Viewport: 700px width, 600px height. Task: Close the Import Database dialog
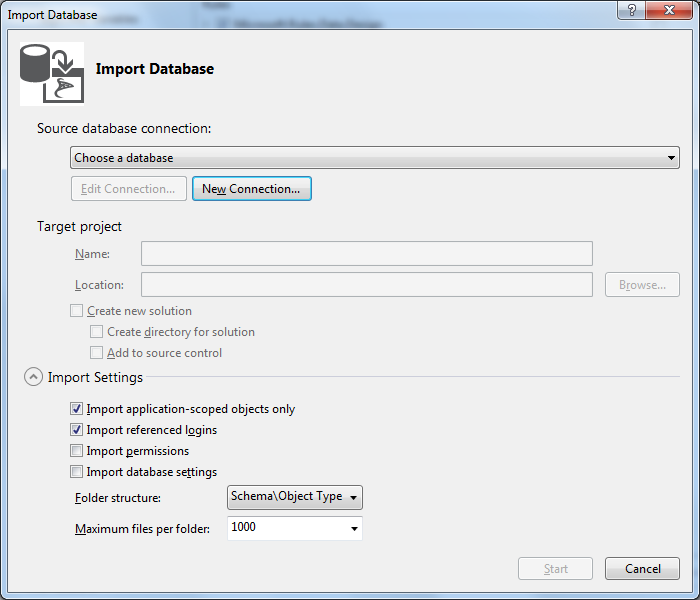[x=668, y=10]
